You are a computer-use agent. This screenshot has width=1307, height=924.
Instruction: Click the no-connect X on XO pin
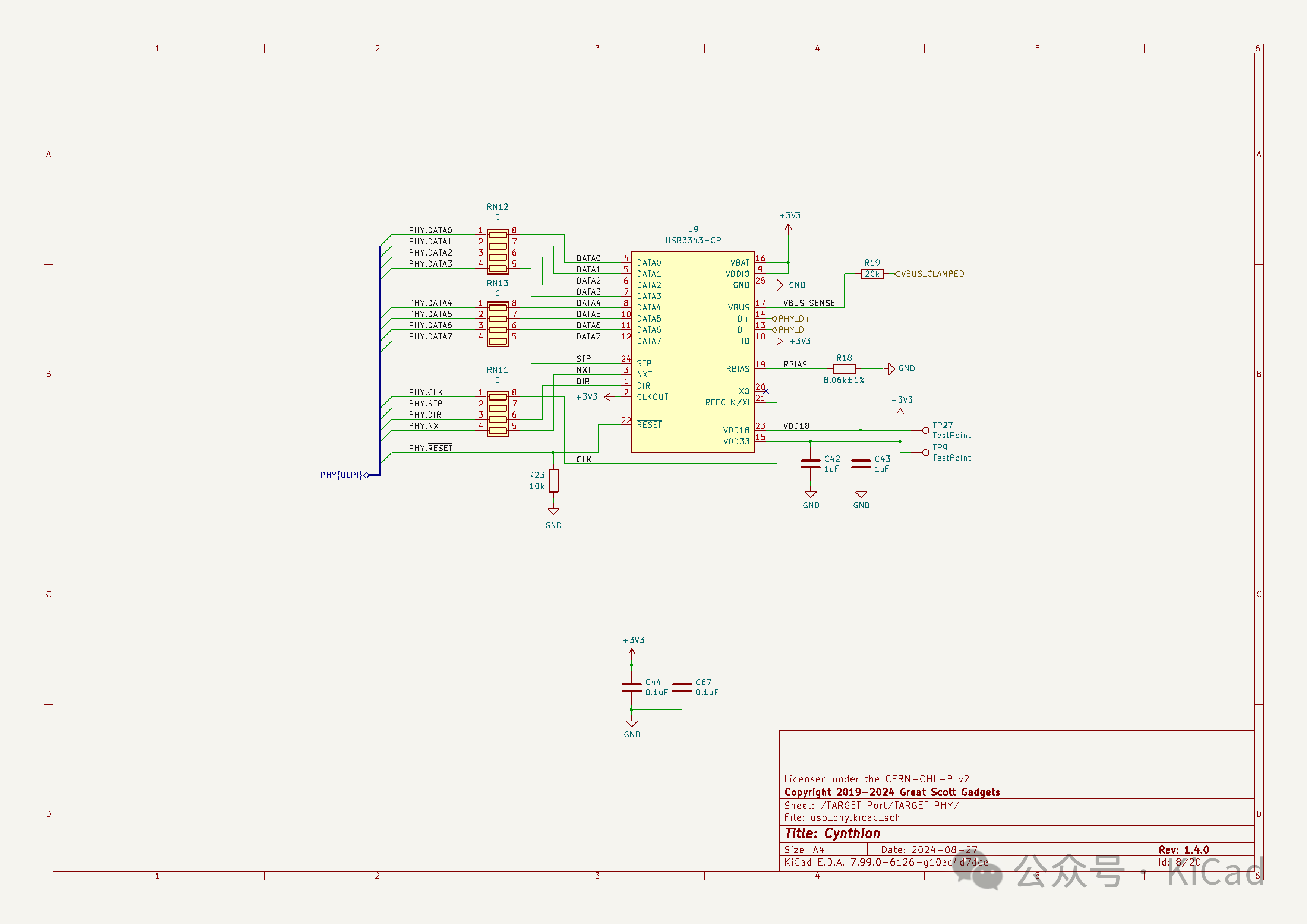tap(766, 391)
